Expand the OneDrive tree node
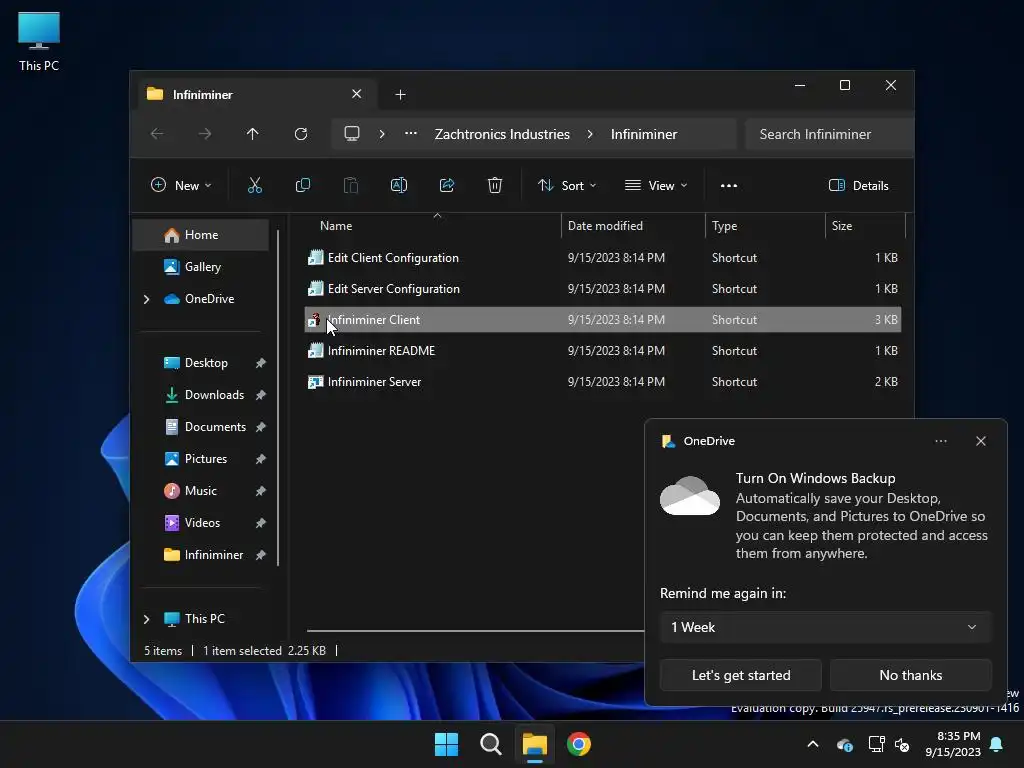1024x768 pixels. pos(146,299)
